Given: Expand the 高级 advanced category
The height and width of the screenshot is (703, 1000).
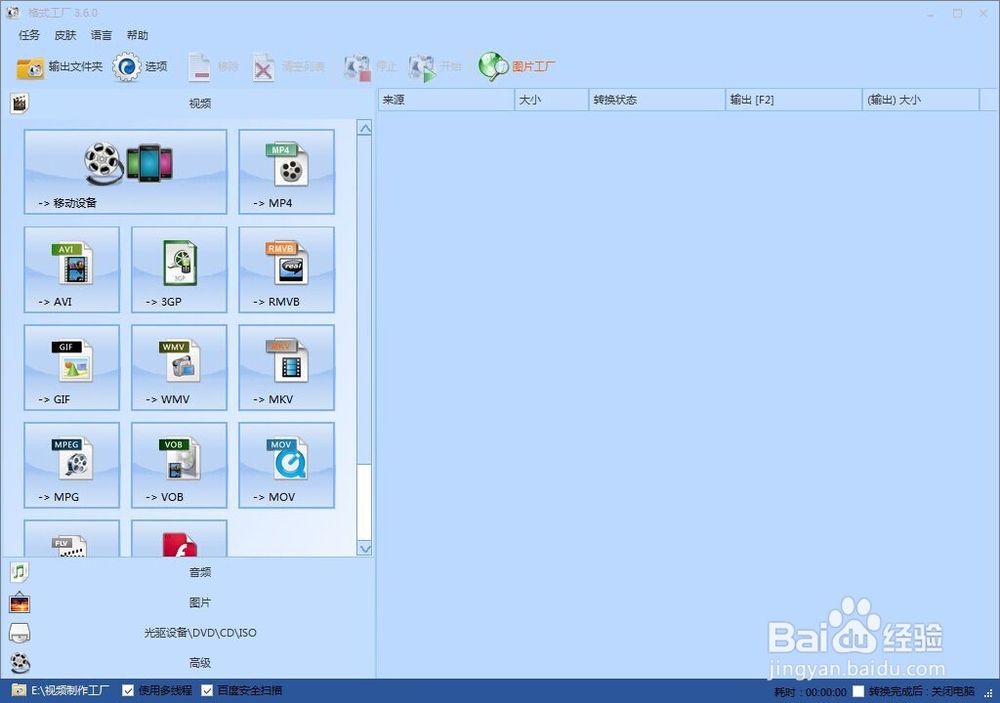Looking at the screenshot, I should [x=200, y=663].
